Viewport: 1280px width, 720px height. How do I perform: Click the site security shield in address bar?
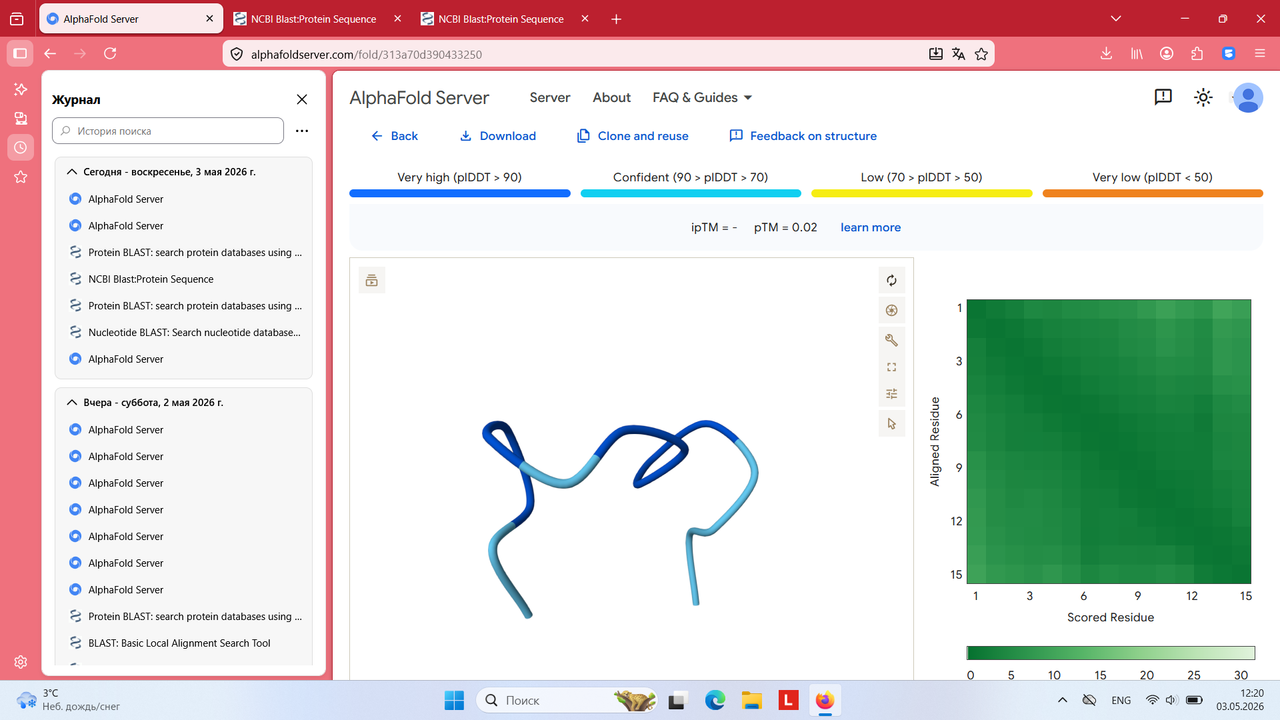click(x=237, y=54)
